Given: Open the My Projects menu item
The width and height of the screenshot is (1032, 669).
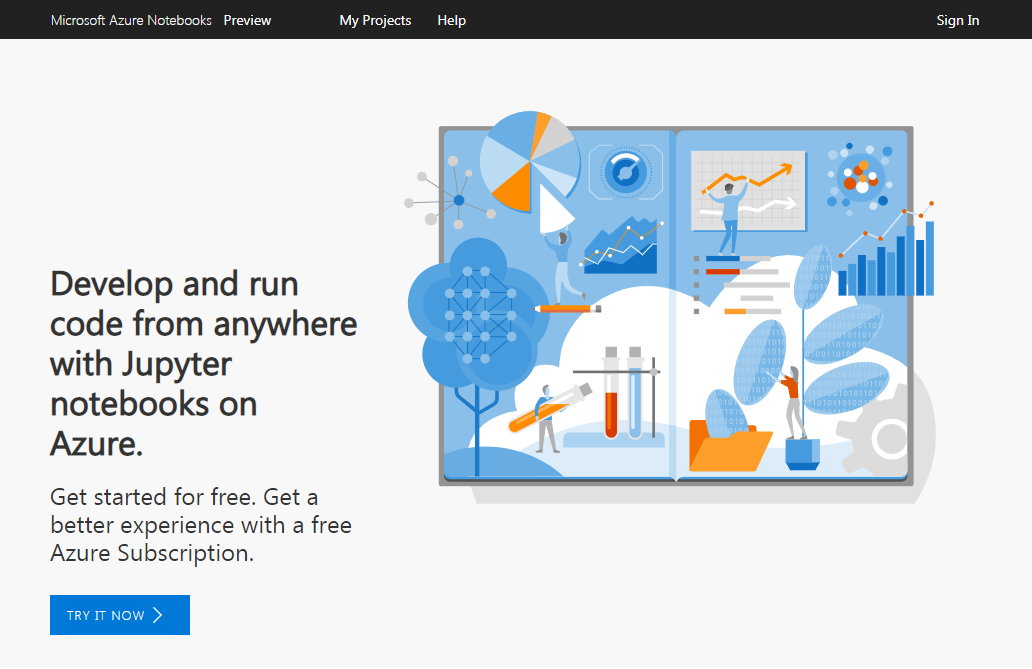Looking at the screenshot, I should pos(375,20).
